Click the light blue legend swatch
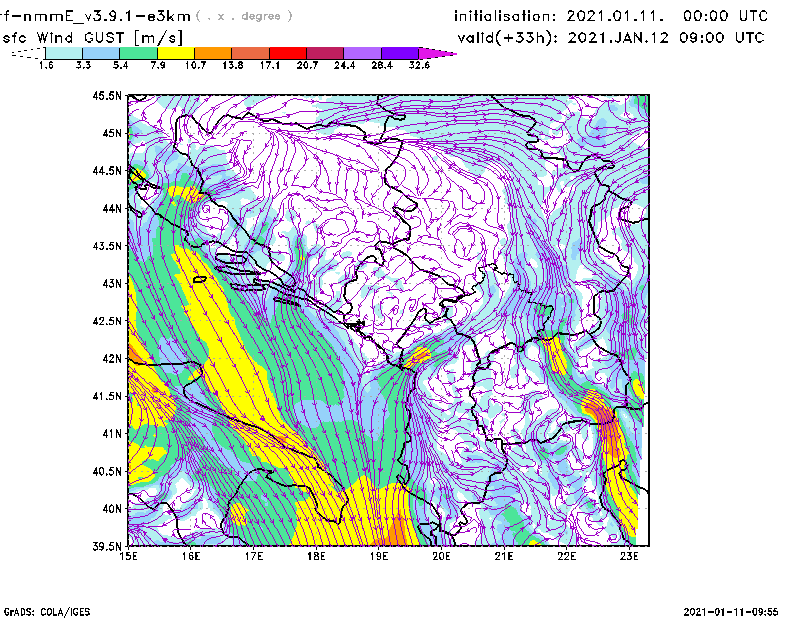The width and height of the screenshot is (800, 618). [101, 53]
